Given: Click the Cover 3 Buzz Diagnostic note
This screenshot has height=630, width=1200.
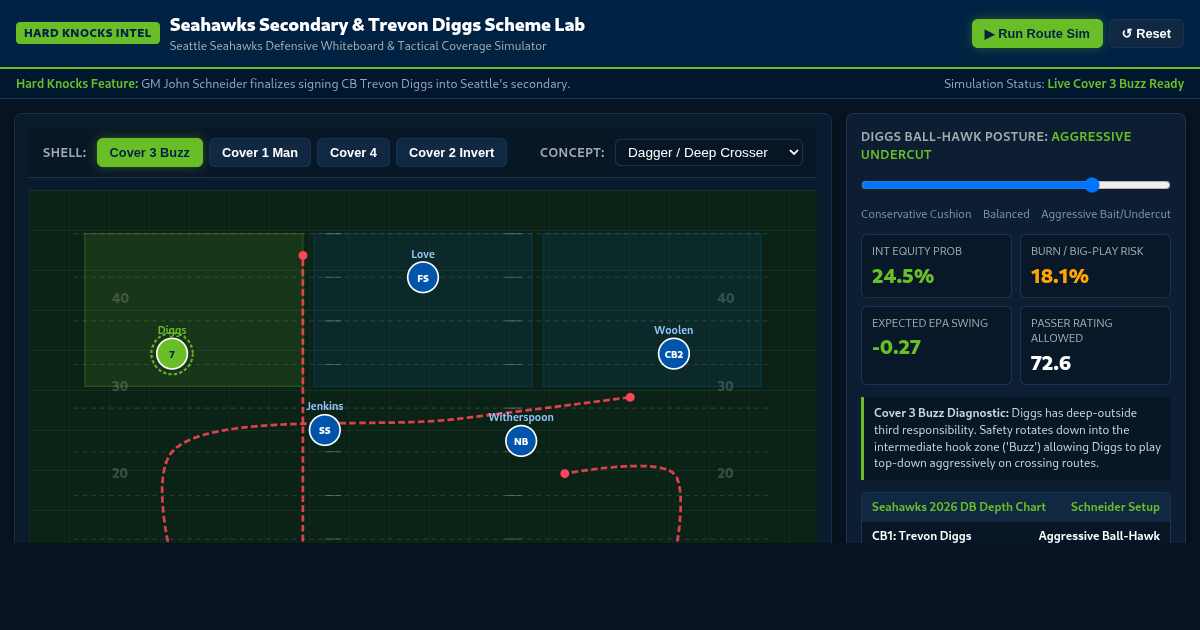Looking at the screenshot, I should [1016, 438].
